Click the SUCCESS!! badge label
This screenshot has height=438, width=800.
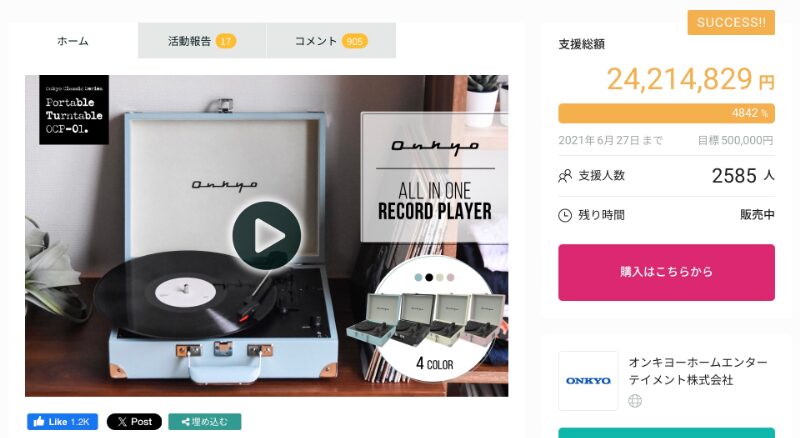731,22
